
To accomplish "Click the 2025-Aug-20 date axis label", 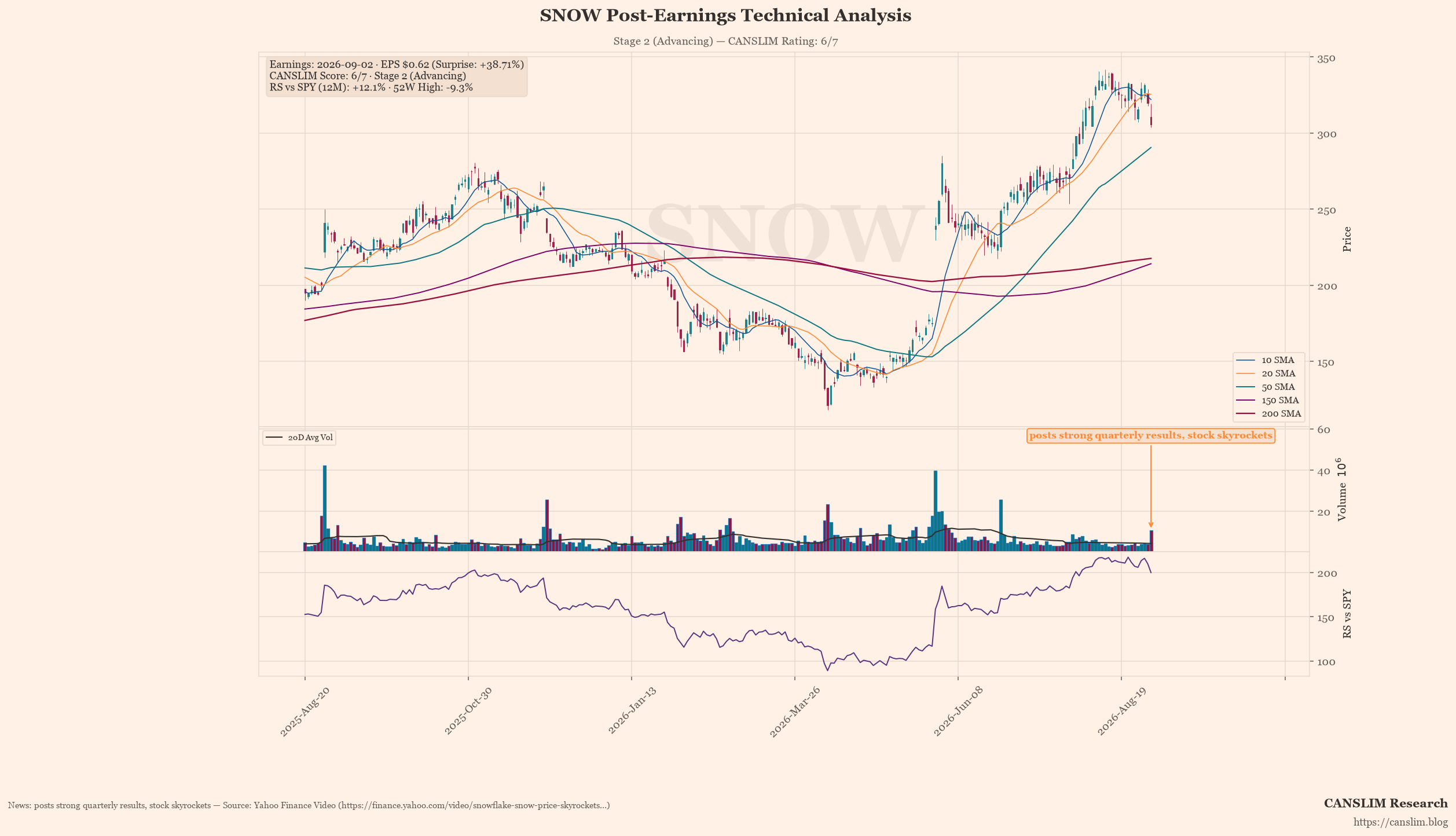I will pyautogui.click(x=305, y=712).
